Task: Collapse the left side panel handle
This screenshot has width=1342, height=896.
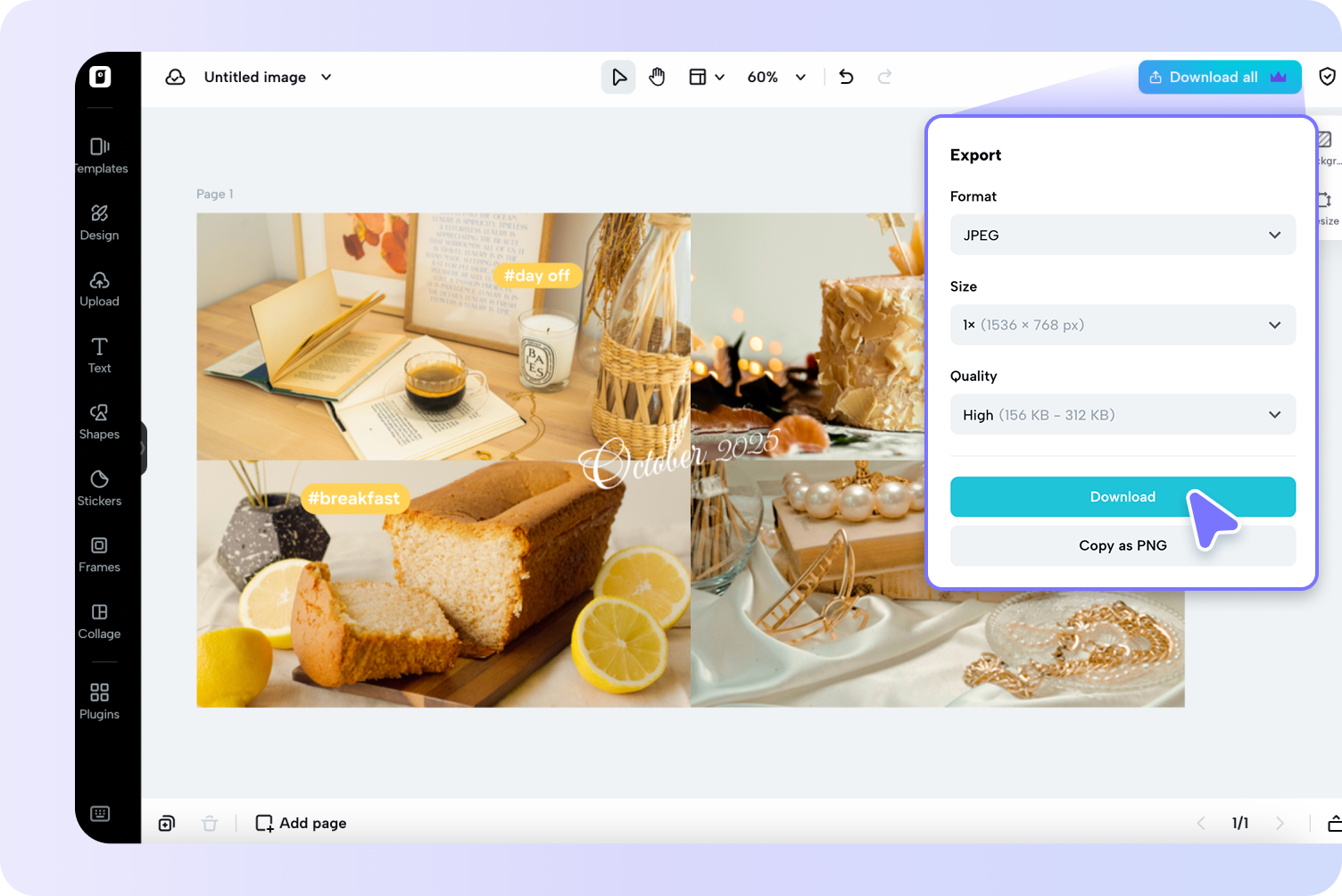Action: coord(143,448)
